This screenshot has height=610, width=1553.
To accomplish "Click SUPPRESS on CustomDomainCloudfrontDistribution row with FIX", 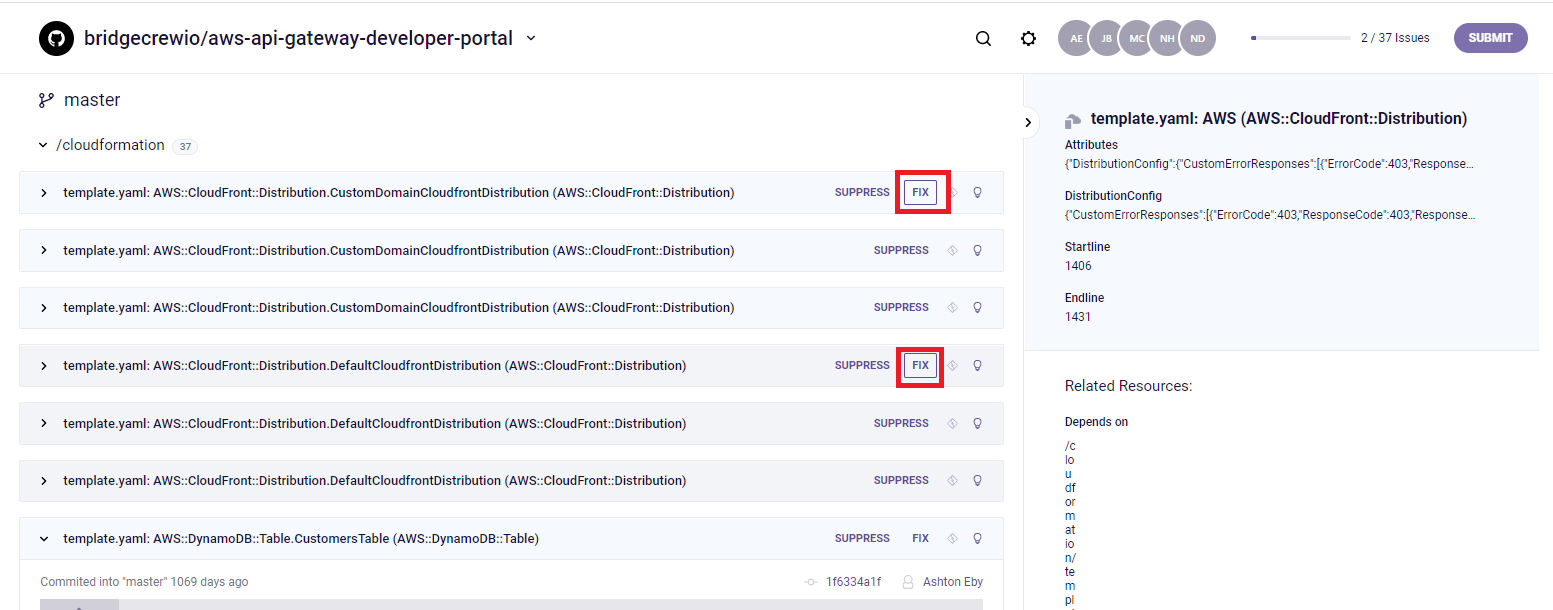I will point(862,192).
